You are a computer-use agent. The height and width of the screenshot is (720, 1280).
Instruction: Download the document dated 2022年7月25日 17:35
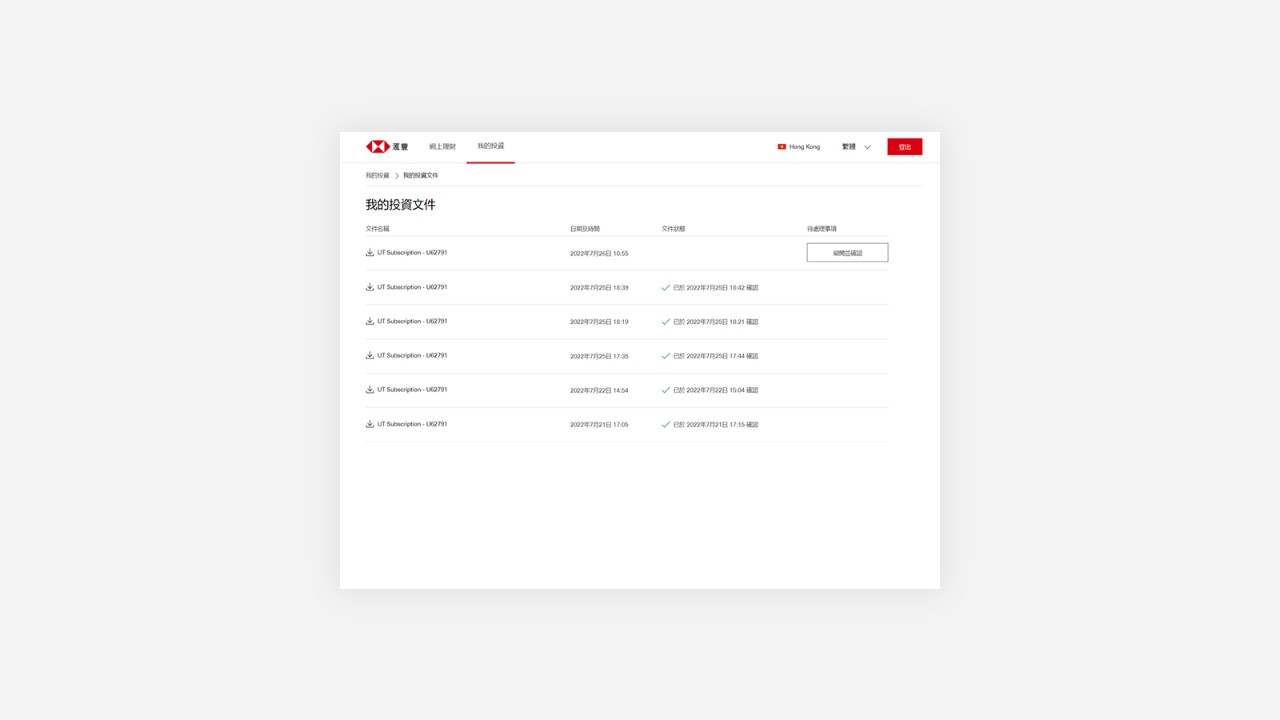tap(370, 355)
